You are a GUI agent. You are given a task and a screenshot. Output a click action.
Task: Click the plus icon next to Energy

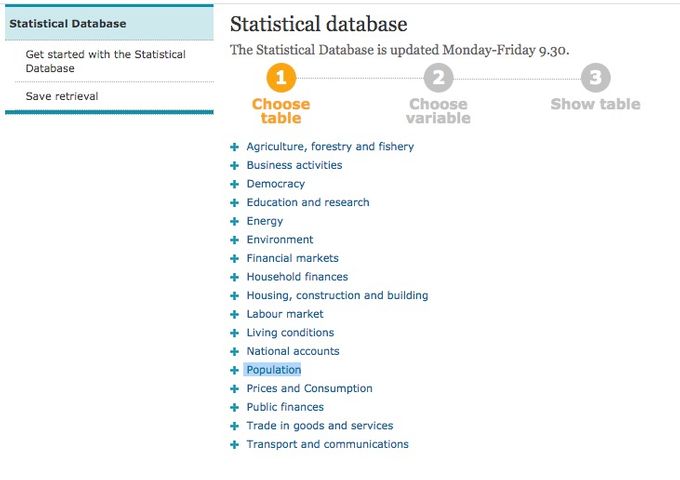234,222
